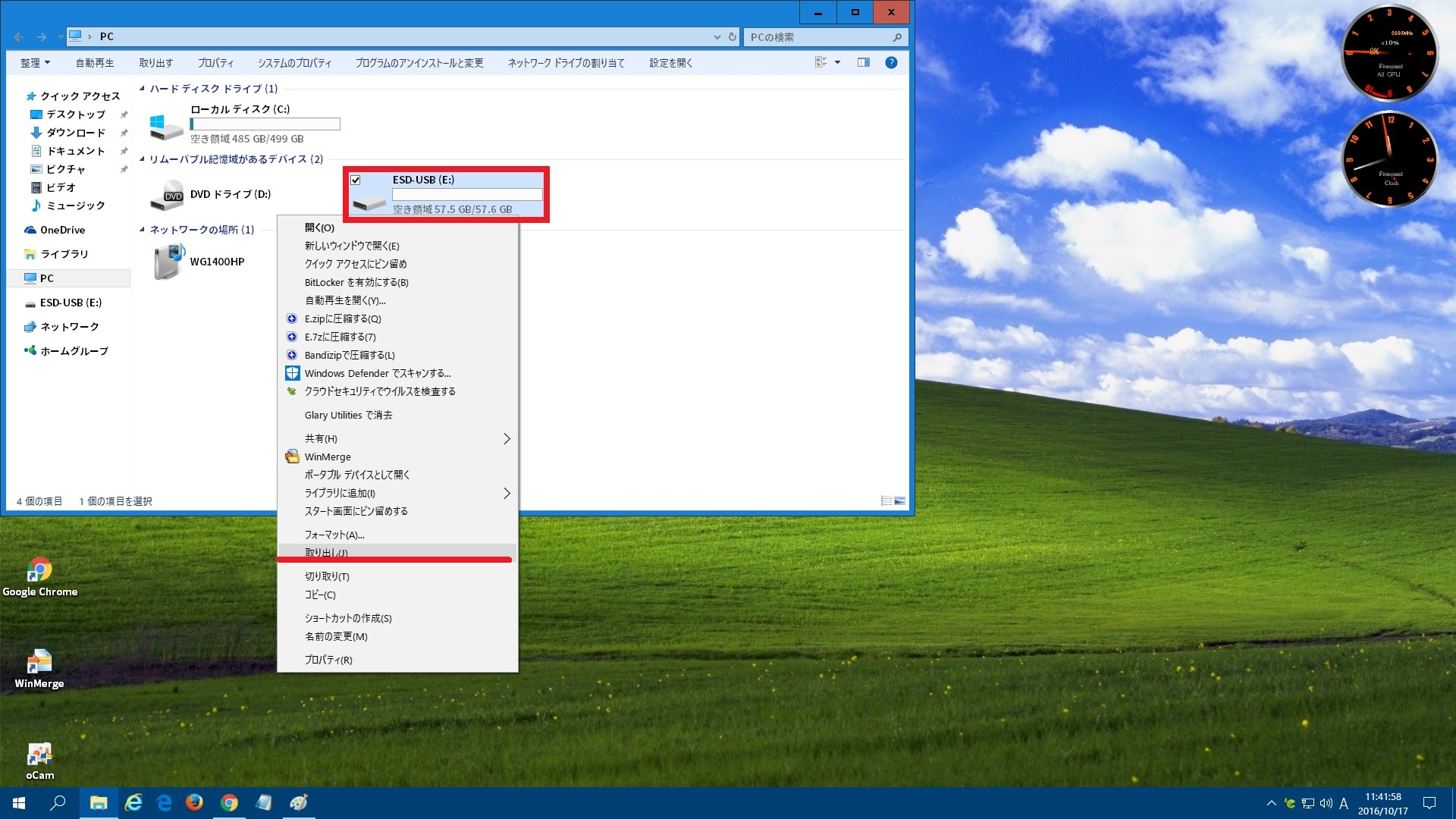Image resolution: width=1456 pixels, height=819 pixels.
Task: Select the DVD drive (D:) icon
Action: point(166,195)
